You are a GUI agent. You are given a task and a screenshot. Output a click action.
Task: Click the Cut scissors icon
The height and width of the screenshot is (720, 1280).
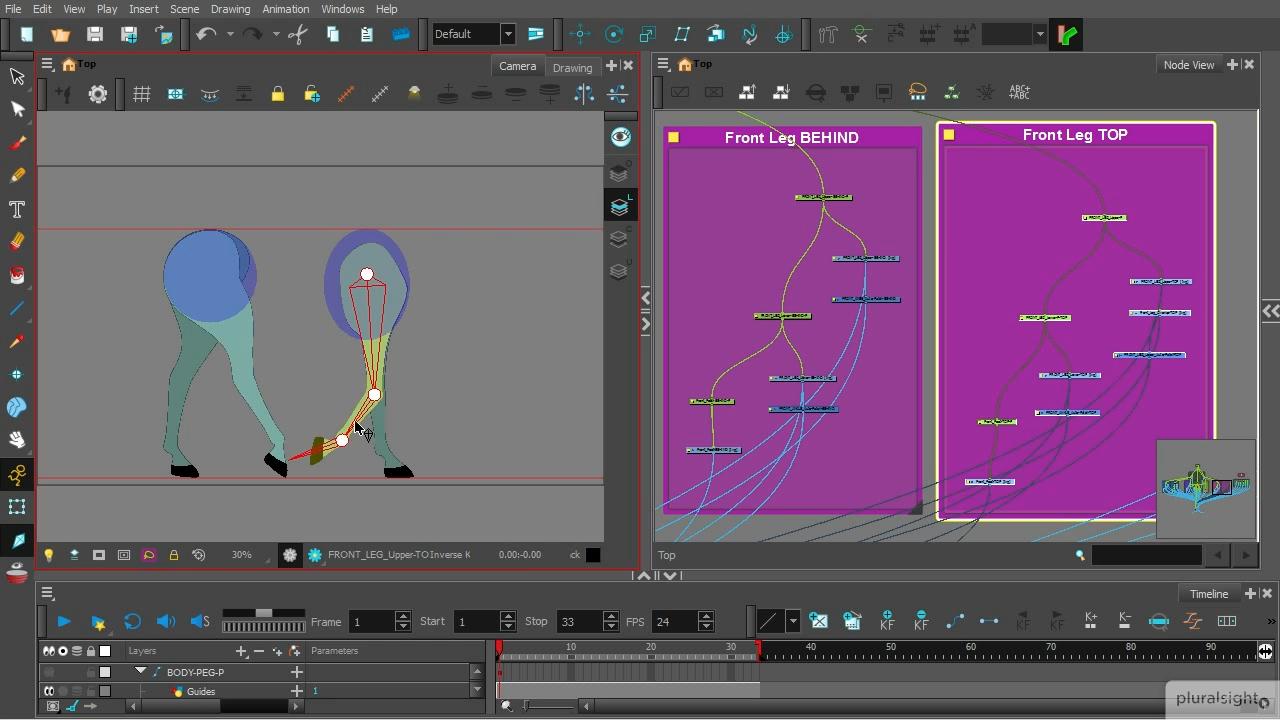298,34
